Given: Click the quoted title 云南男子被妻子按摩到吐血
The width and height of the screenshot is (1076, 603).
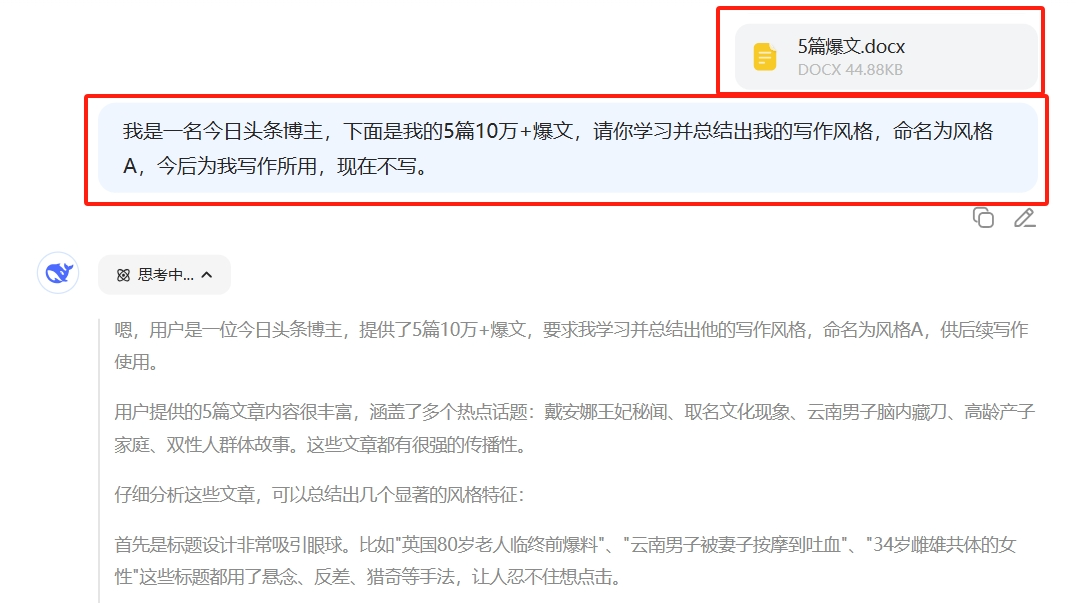Looking at the screenshot, I should click(x=736, y=545).
